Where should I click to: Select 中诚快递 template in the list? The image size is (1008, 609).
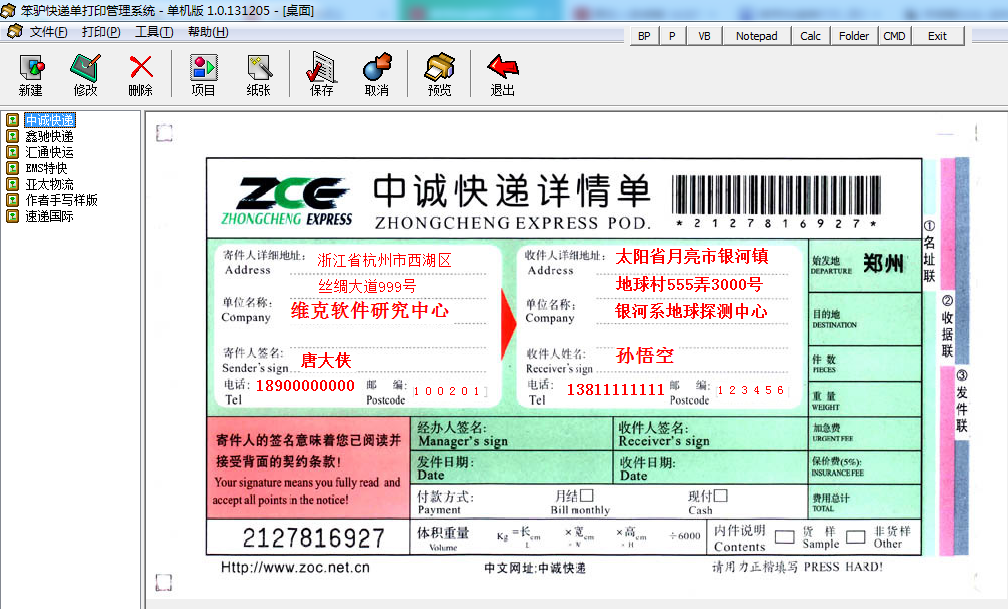pos(50,120)
